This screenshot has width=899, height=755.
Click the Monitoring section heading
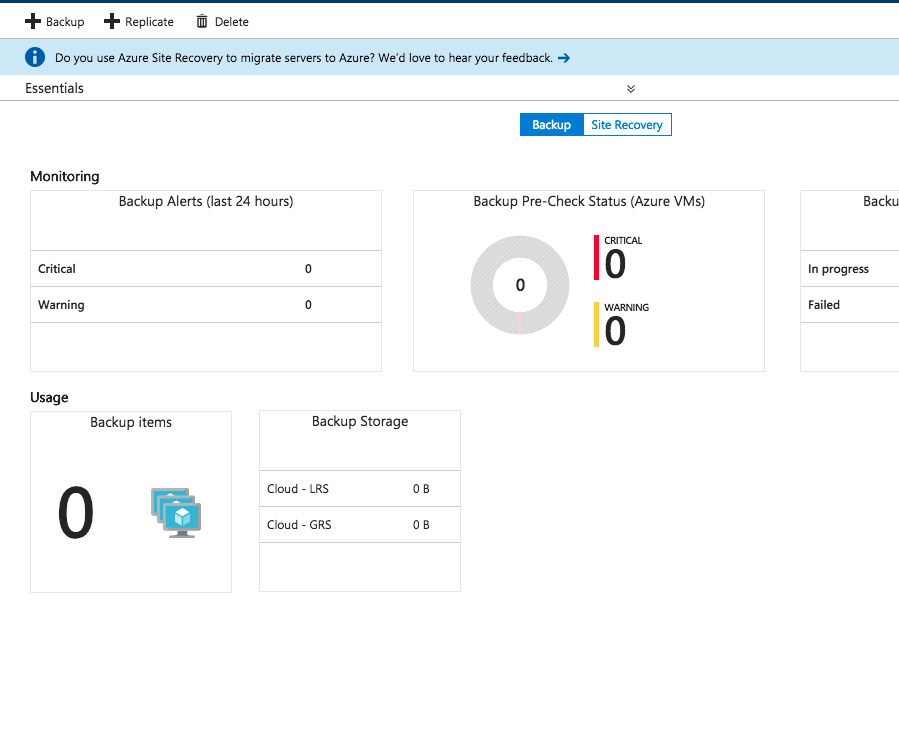pyautogui.click(x=65, y=177)
